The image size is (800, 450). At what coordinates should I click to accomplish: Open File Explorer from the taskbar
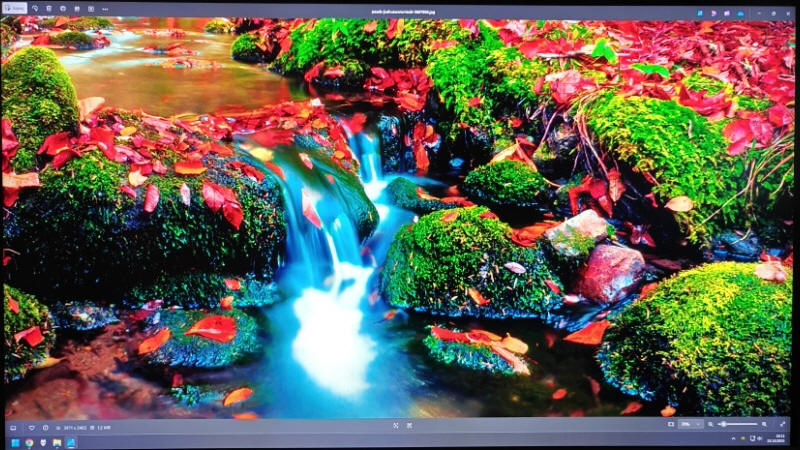click(x=57, y=442)
